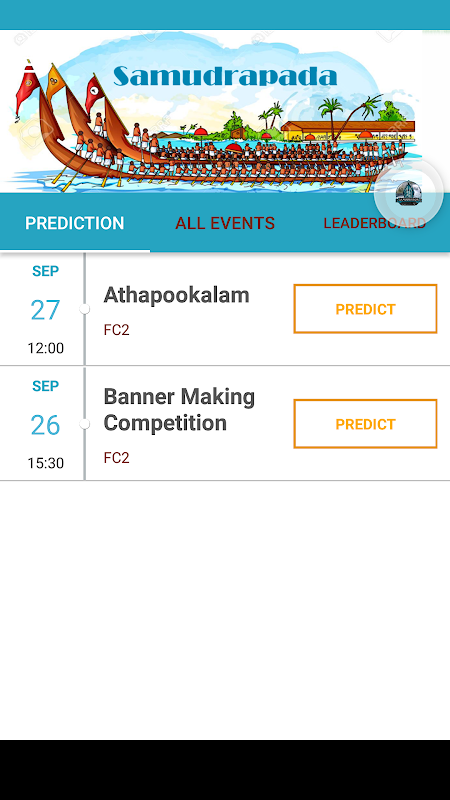Click the FC2 label under Banner Making

(116, 458)
